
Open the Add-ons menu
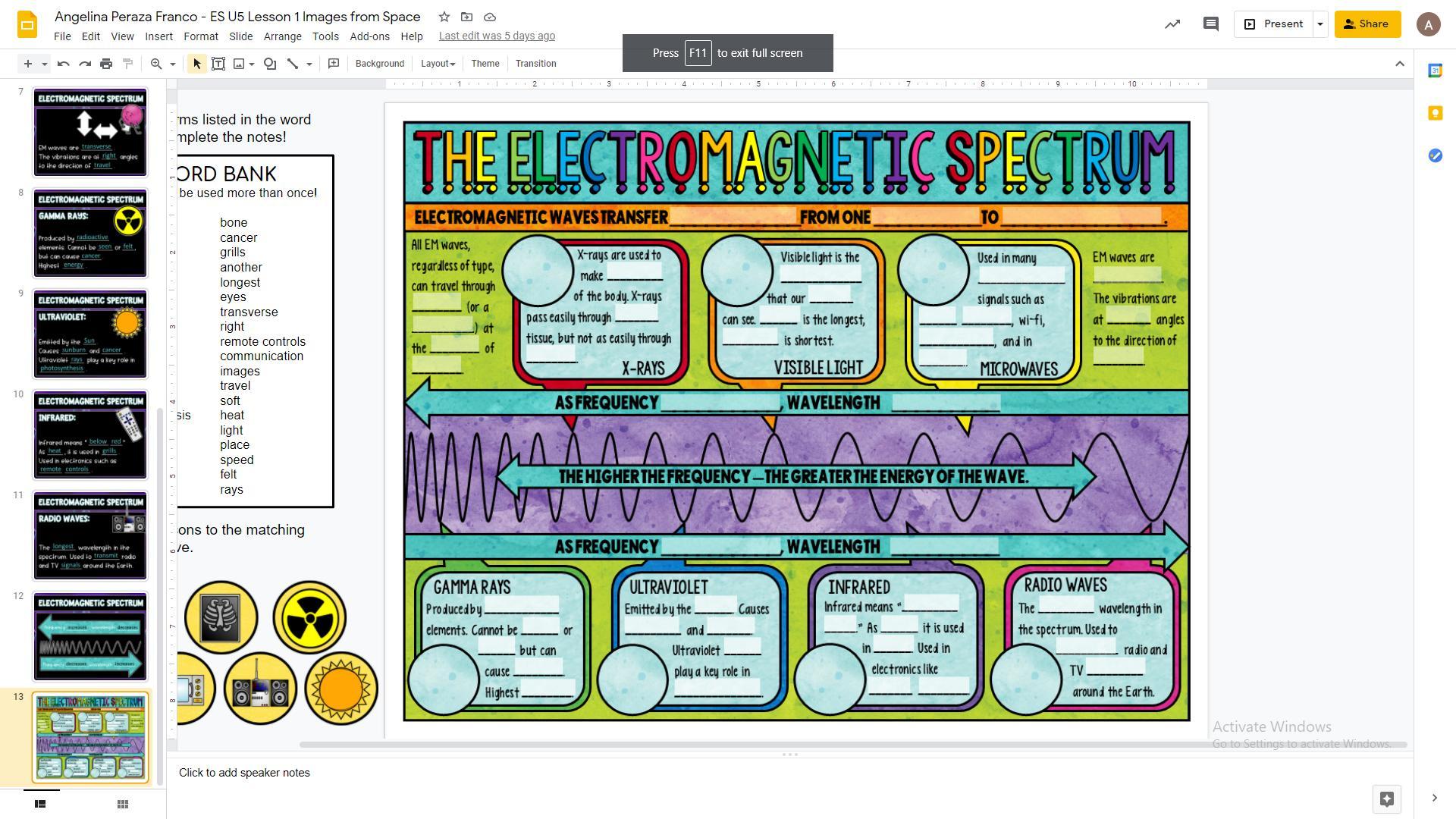click(x=369, y=36)
